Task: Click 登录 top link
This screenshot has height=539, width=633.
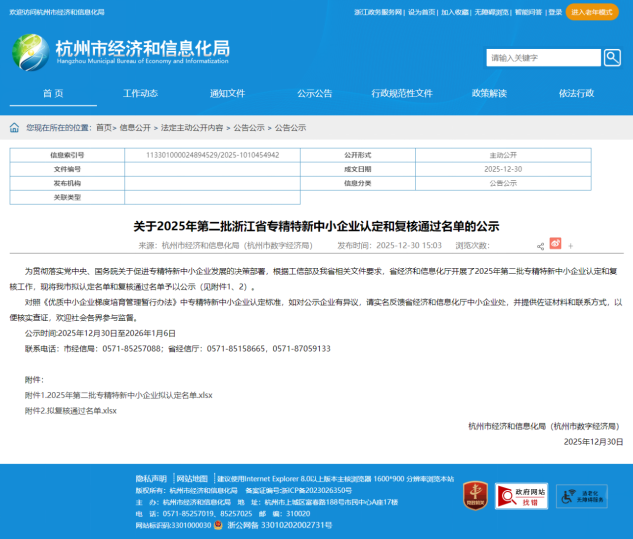Action: point(555,12)
